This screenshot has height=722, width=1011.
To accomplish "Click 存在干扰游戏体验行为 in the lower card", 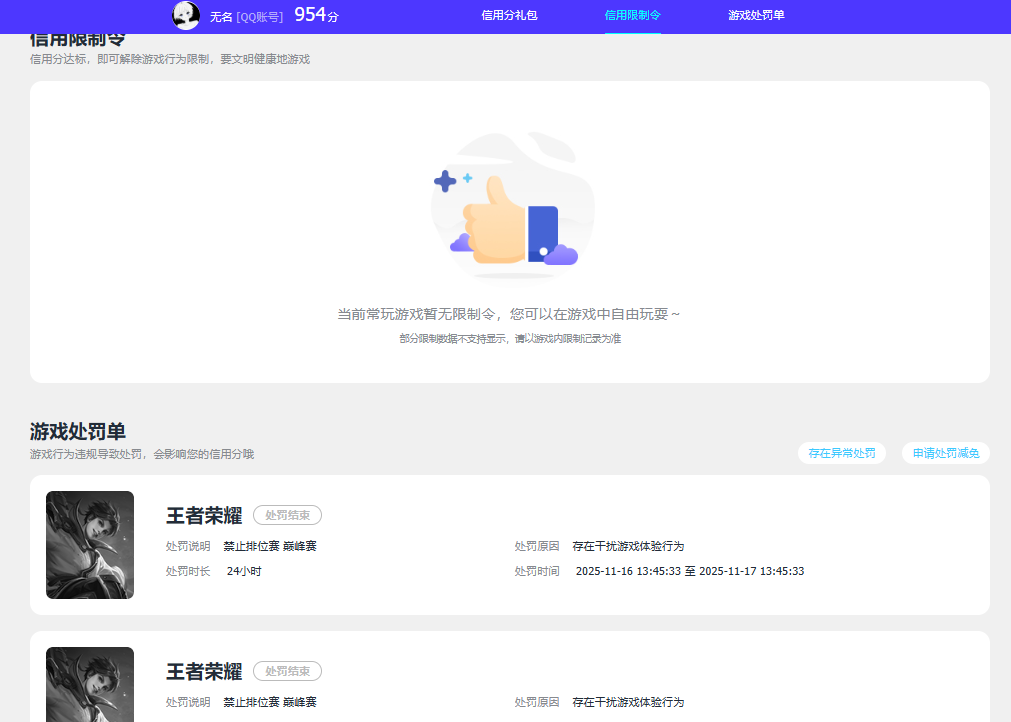I will [628, 702].
